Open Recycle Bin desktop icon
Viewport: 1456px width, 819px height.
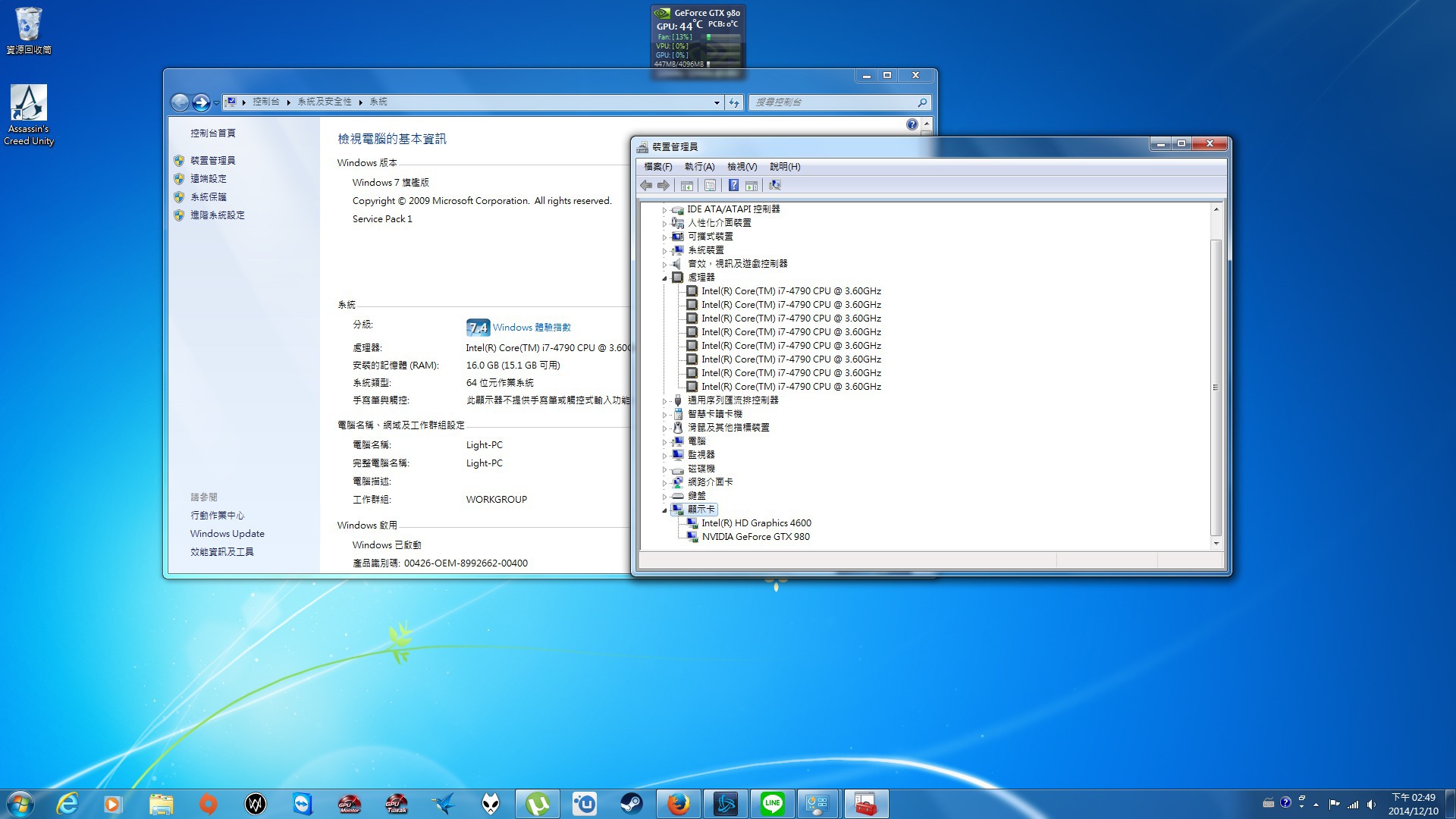29,30
